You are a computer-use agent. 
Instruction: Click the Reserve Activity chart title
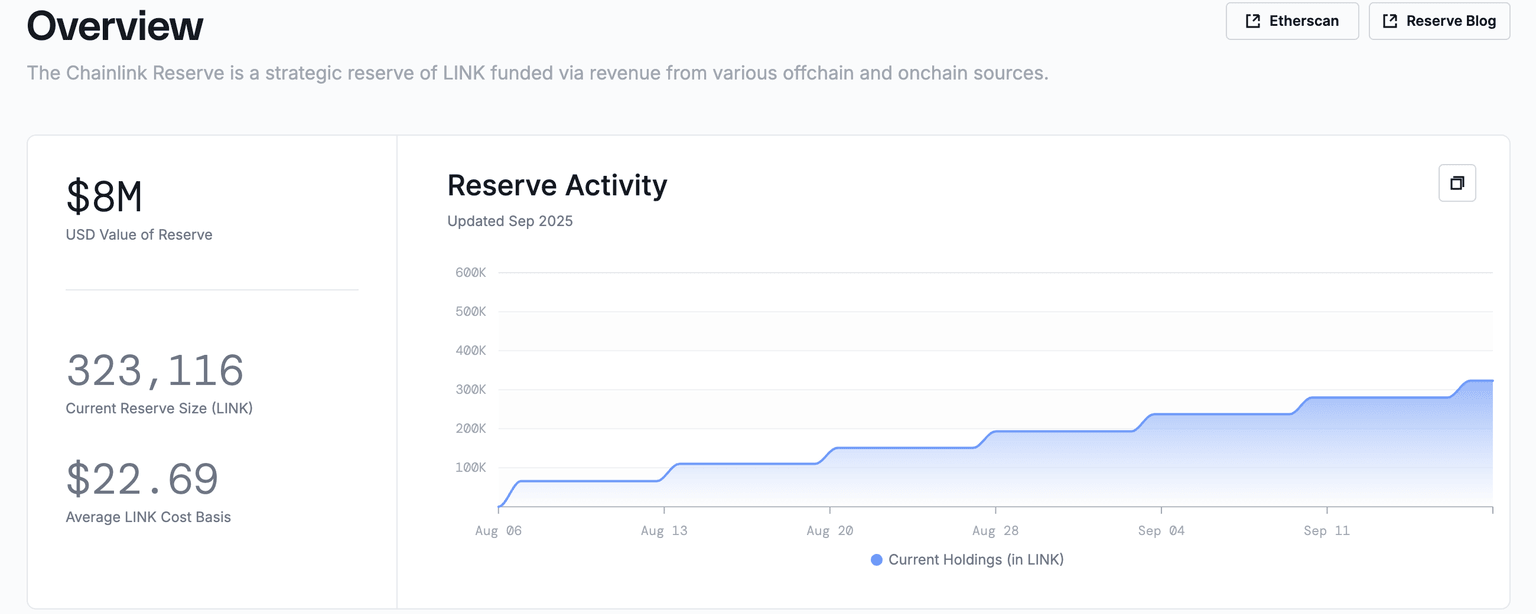point(557,185)
